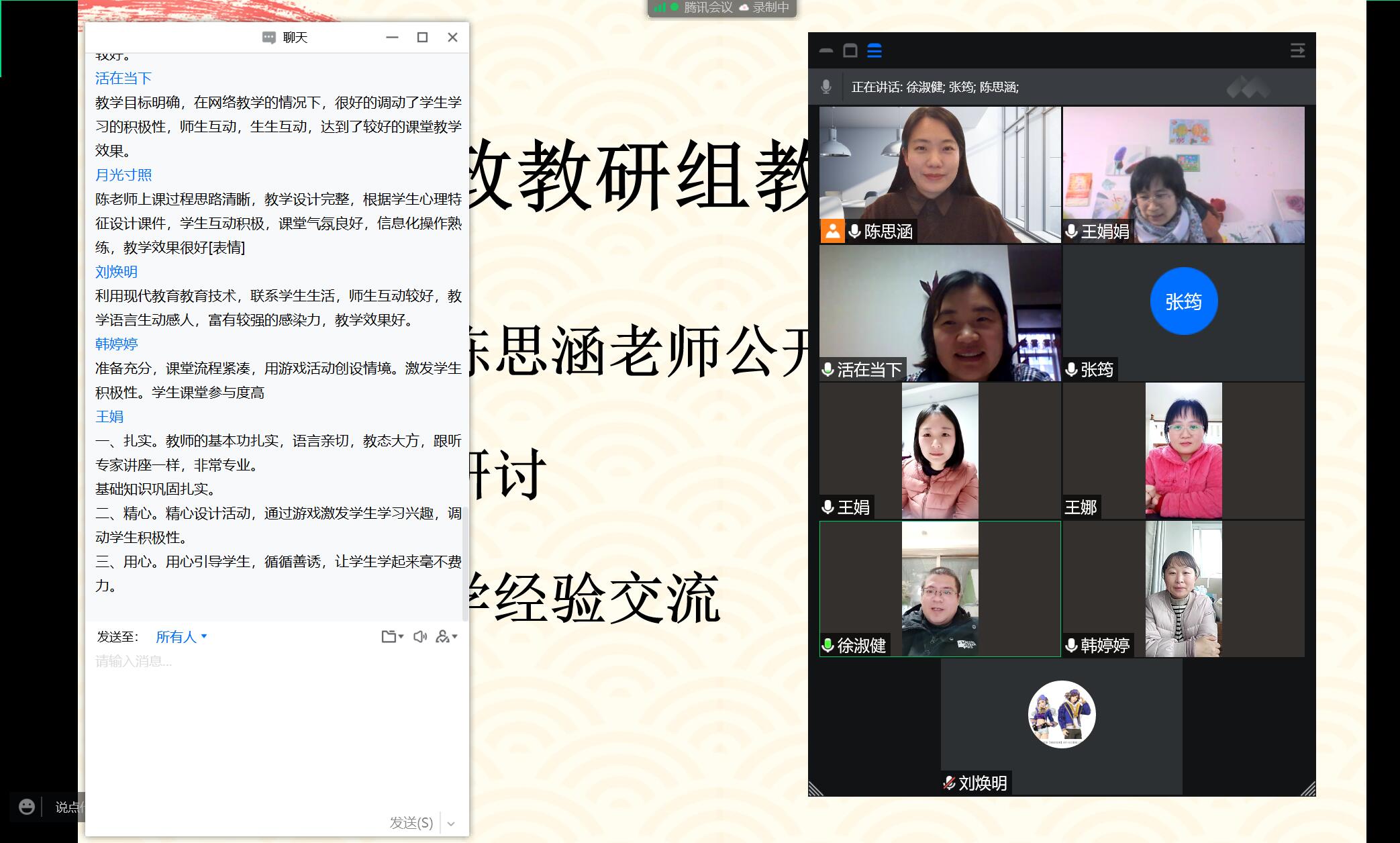Select the blue gallery view icon in meeting toolbar

(x=873, y=50)
